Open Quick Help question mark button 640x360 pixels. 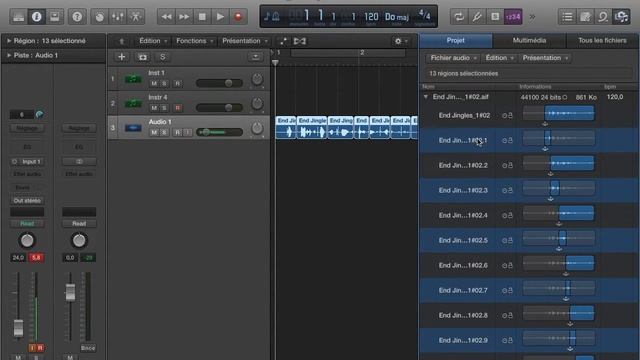(77, 17)
